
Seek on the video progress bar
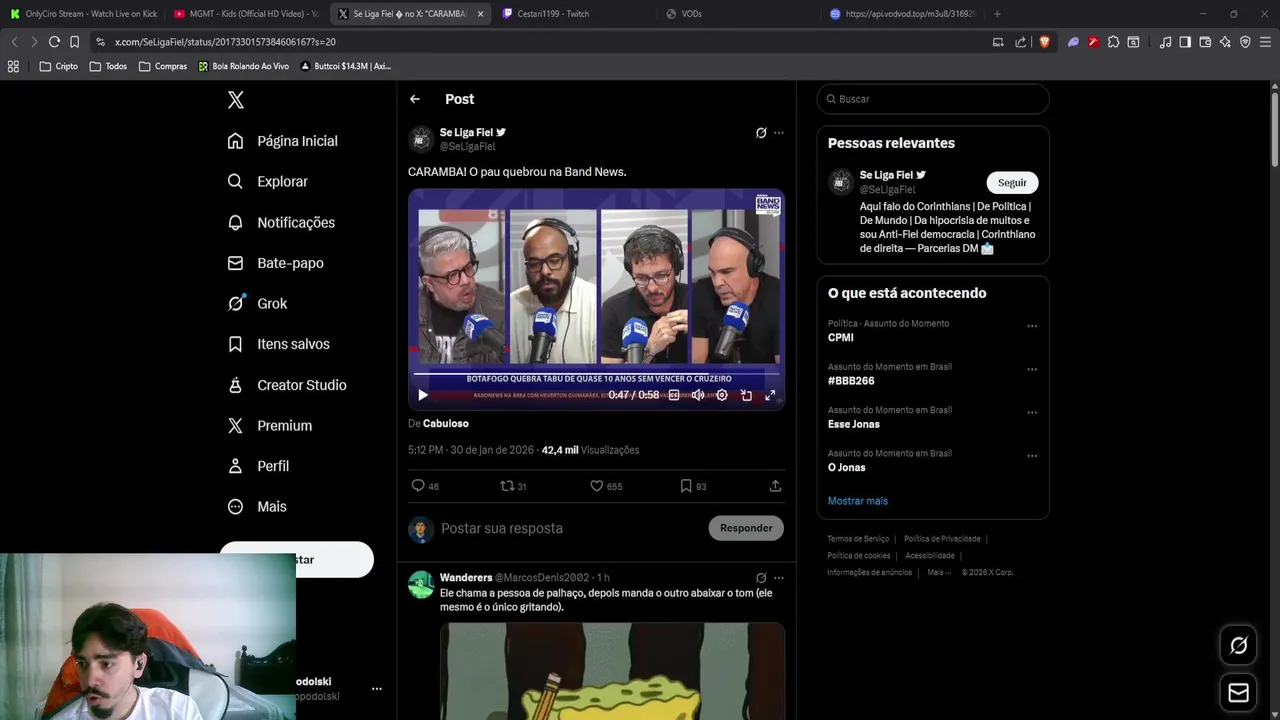click(x=596, y=374)
